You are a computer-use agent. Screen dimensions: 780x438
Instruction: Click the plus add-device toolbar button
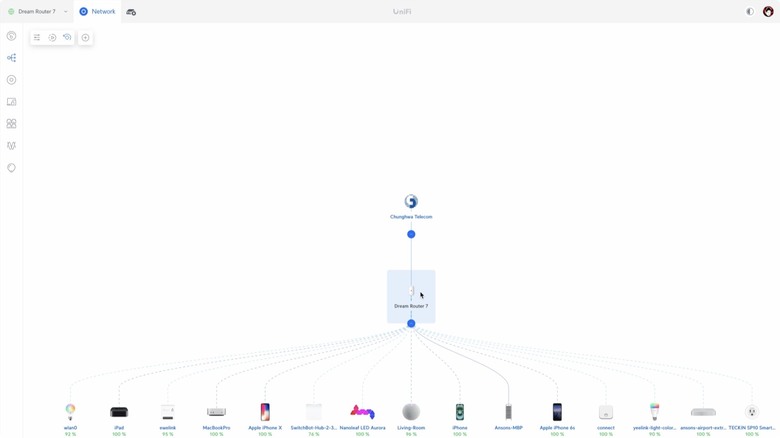pos(86,37)
